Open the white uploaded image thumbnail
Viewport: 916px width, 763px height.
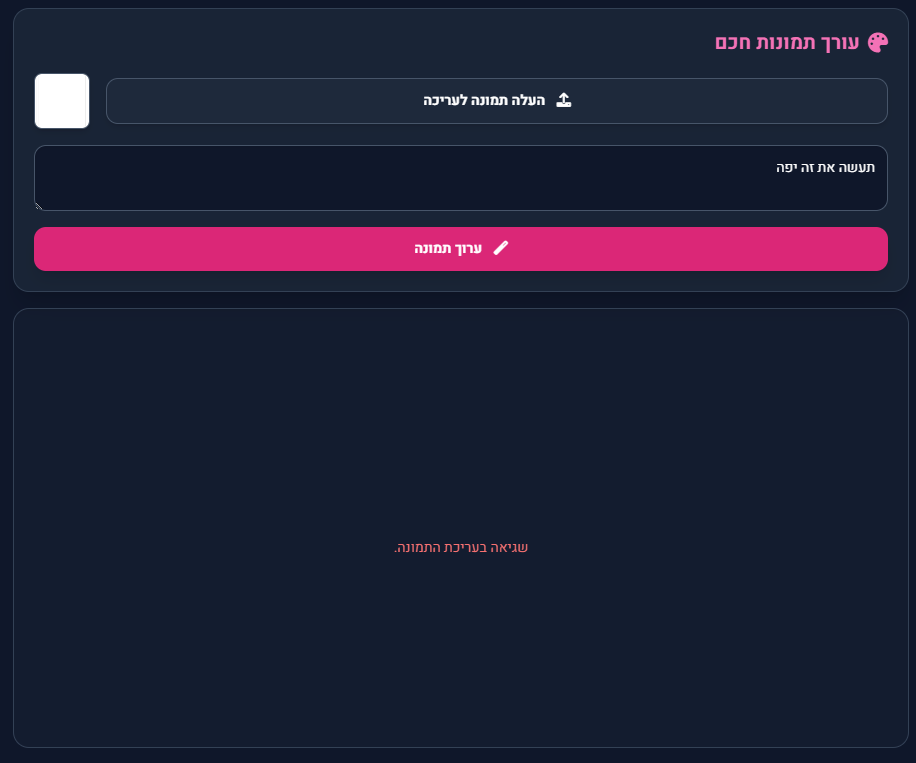click(62, 101)
